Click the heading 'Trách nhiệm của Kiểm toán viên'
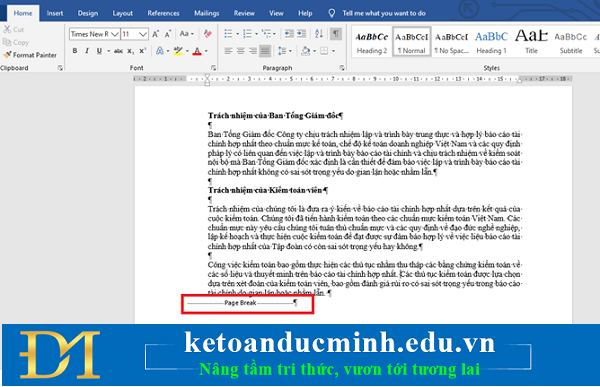The width and height of the screenshot is (600, 387). point(267,190)
